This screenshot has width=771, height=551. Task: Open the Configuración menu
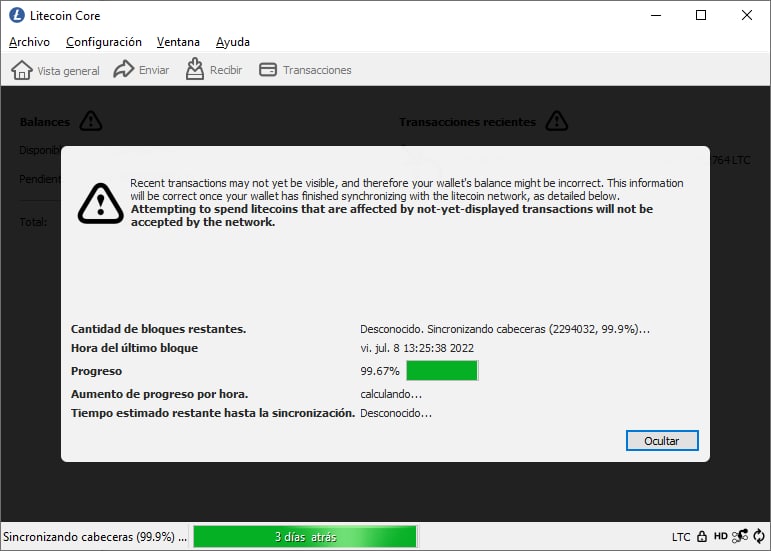(104, 42)
